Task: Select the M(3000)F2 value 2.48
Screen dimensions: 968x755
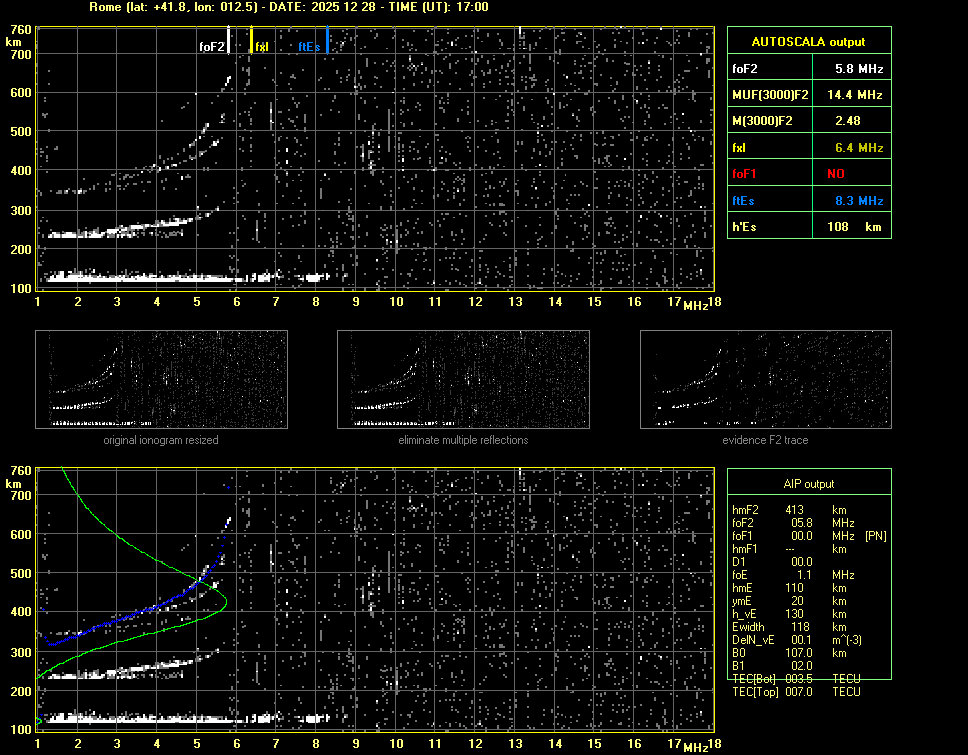Action: 848,121
